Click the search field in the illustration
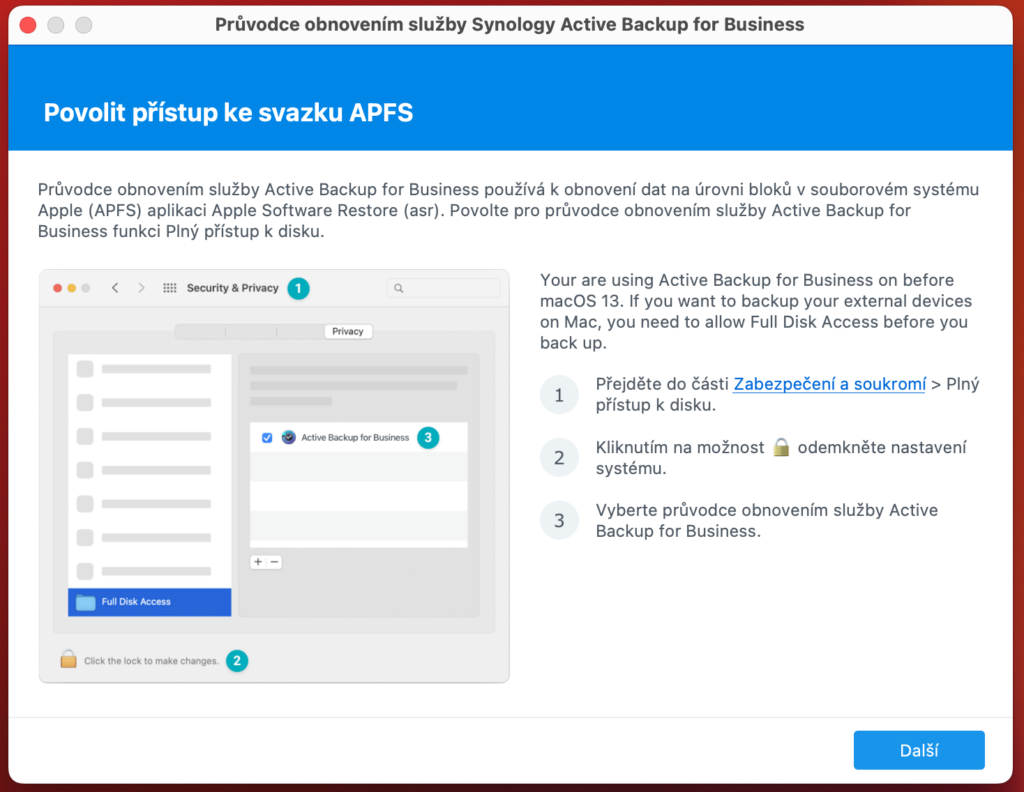 (444, 288)
